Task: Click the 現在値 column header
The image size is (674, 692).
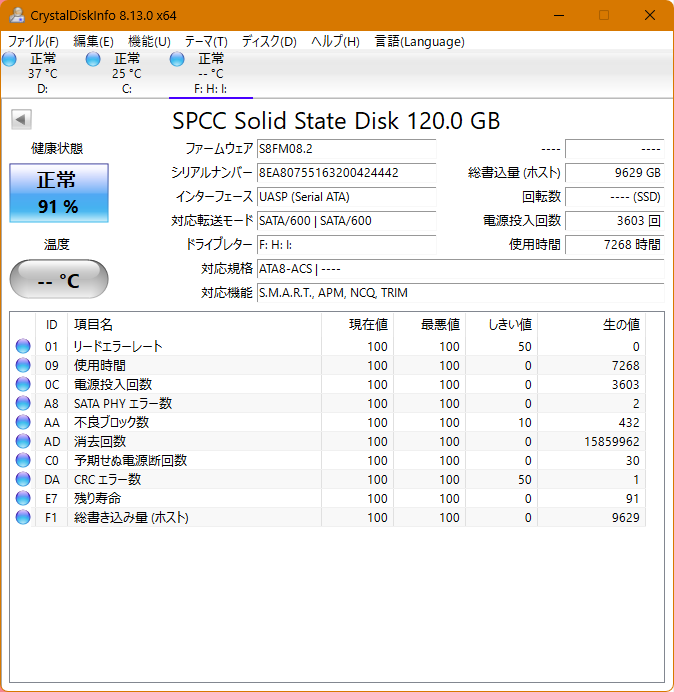Action: coord(358,325)
